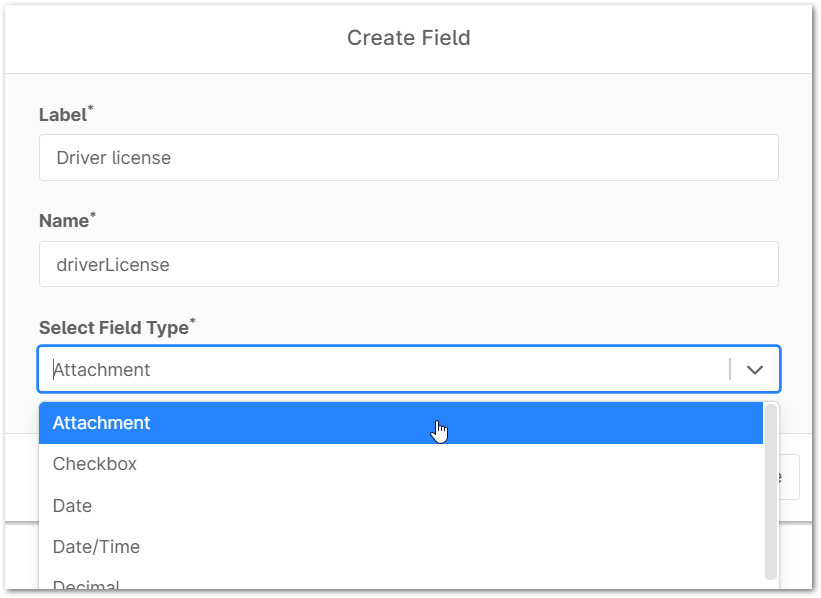Click the asterisk next to Select Field Type

tap(193, 322)
